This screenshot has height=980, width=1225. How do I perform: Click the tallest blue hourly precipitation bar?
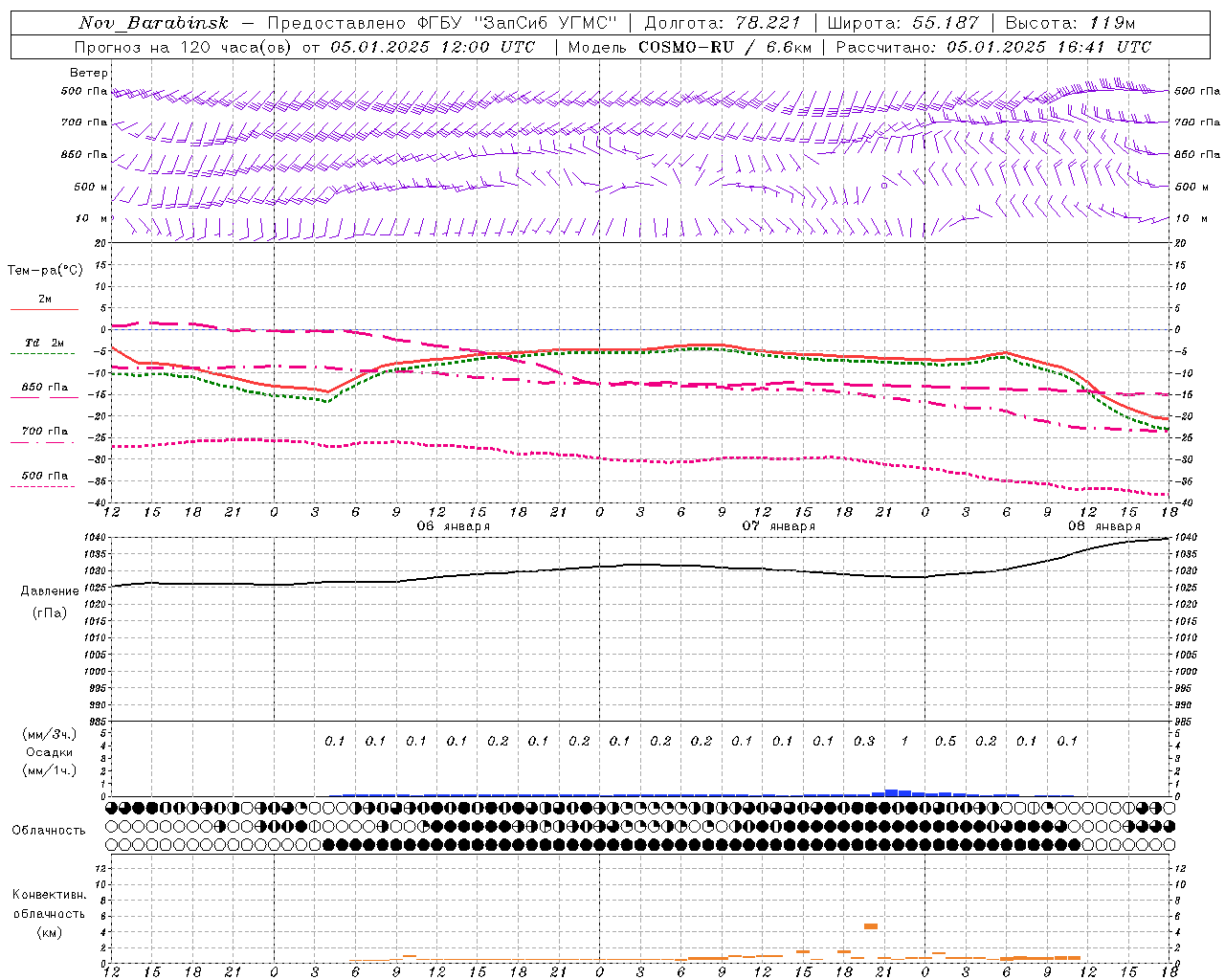tap(891, 792)
